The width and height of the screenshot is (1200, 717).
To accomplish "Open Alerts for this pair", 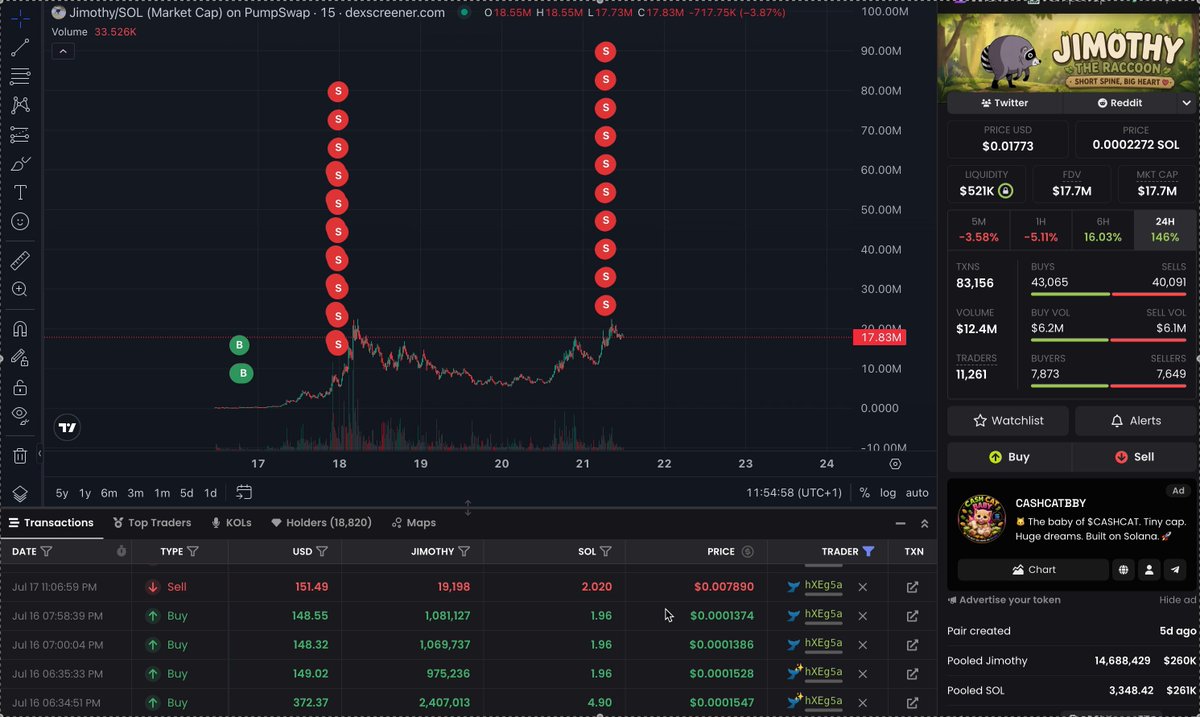I will 1135,421.
